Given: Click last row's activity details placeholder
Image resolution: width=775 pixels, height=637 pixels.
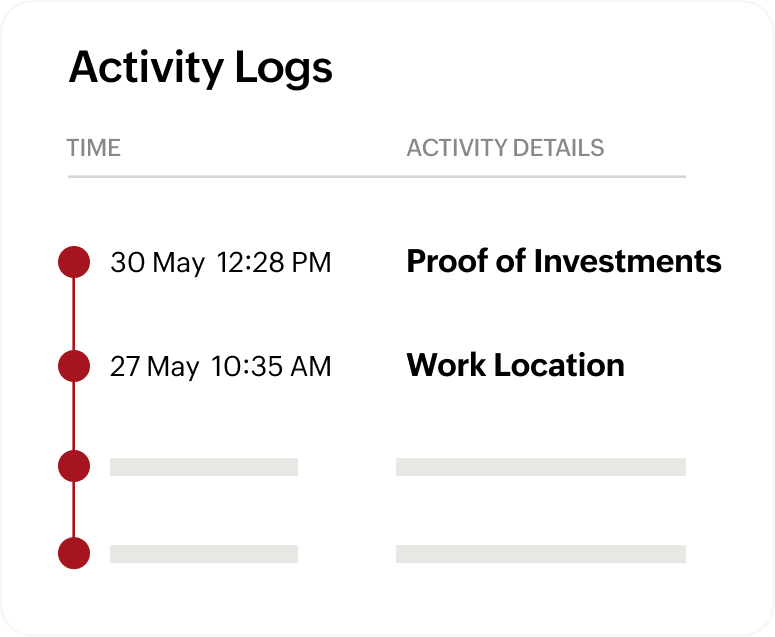Looking at the screenshot, I should [540, 554].
